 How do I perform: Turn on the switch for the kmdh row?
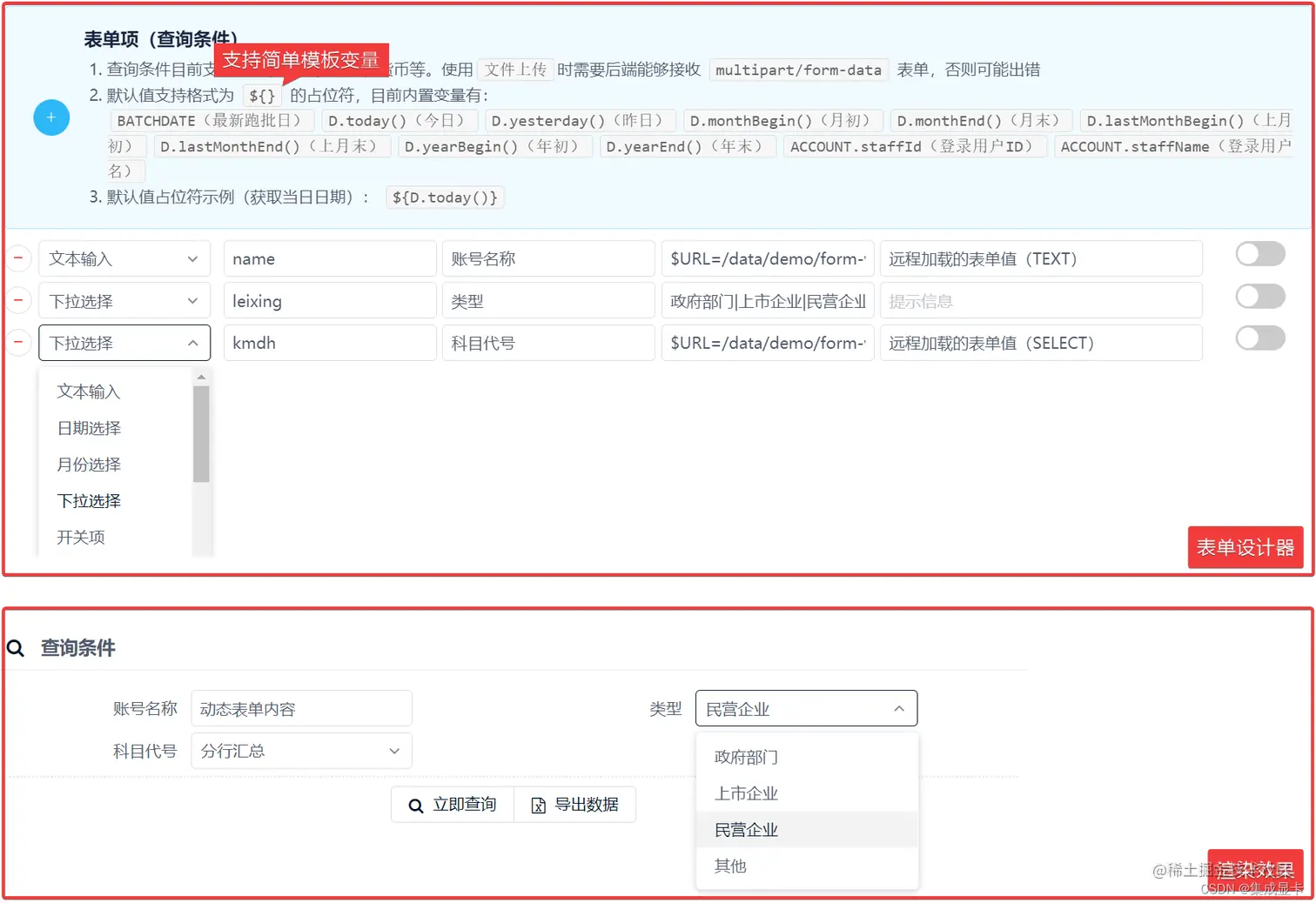(x=1260, y=338)
